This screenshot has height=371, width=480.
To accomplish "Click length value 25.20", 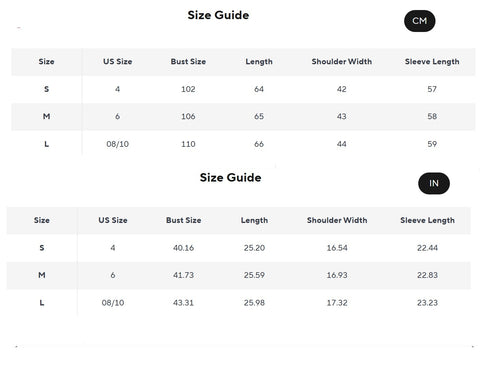I will [x=254, y=248].
